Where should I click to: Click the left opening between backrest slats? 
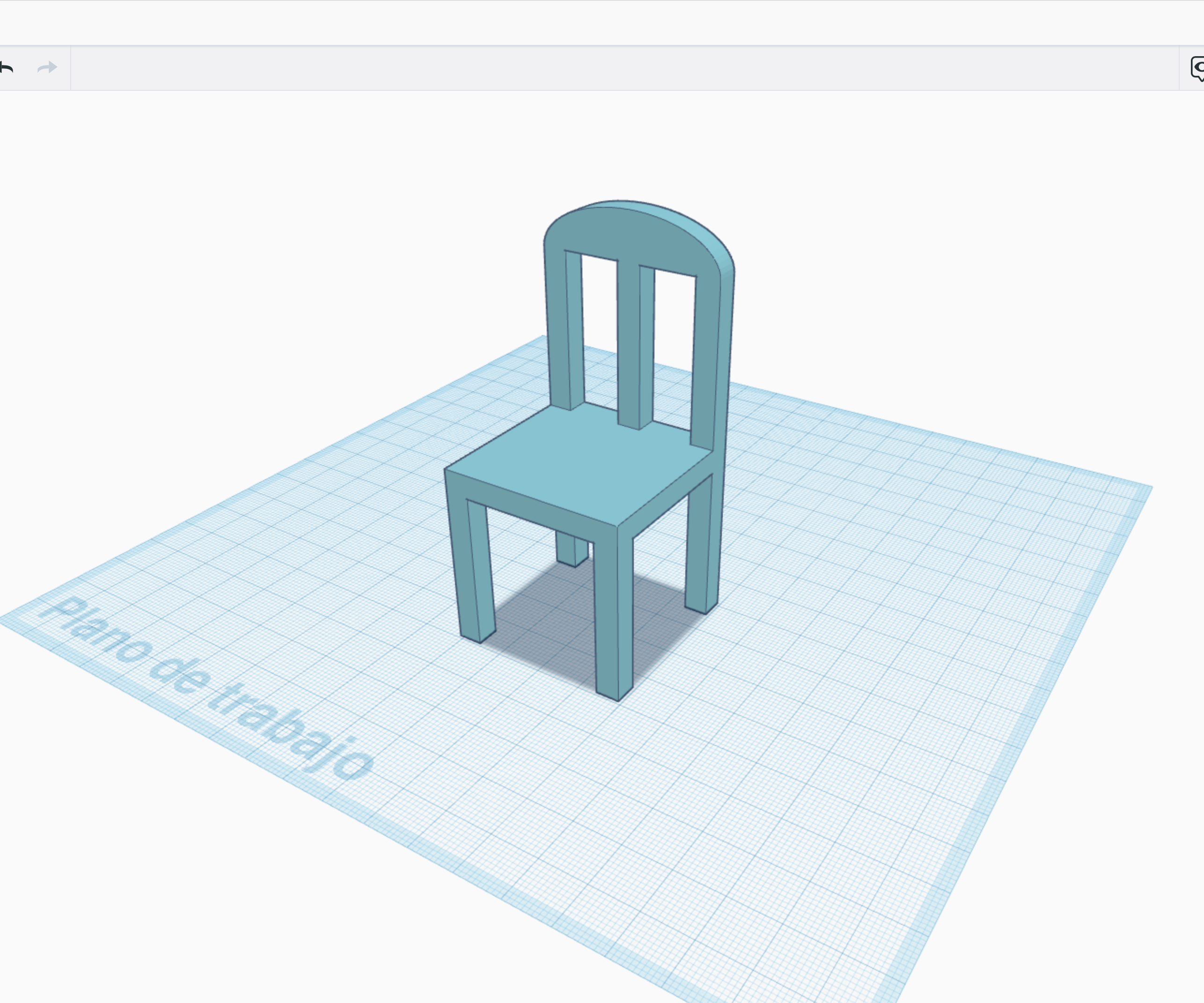point(600,332)
